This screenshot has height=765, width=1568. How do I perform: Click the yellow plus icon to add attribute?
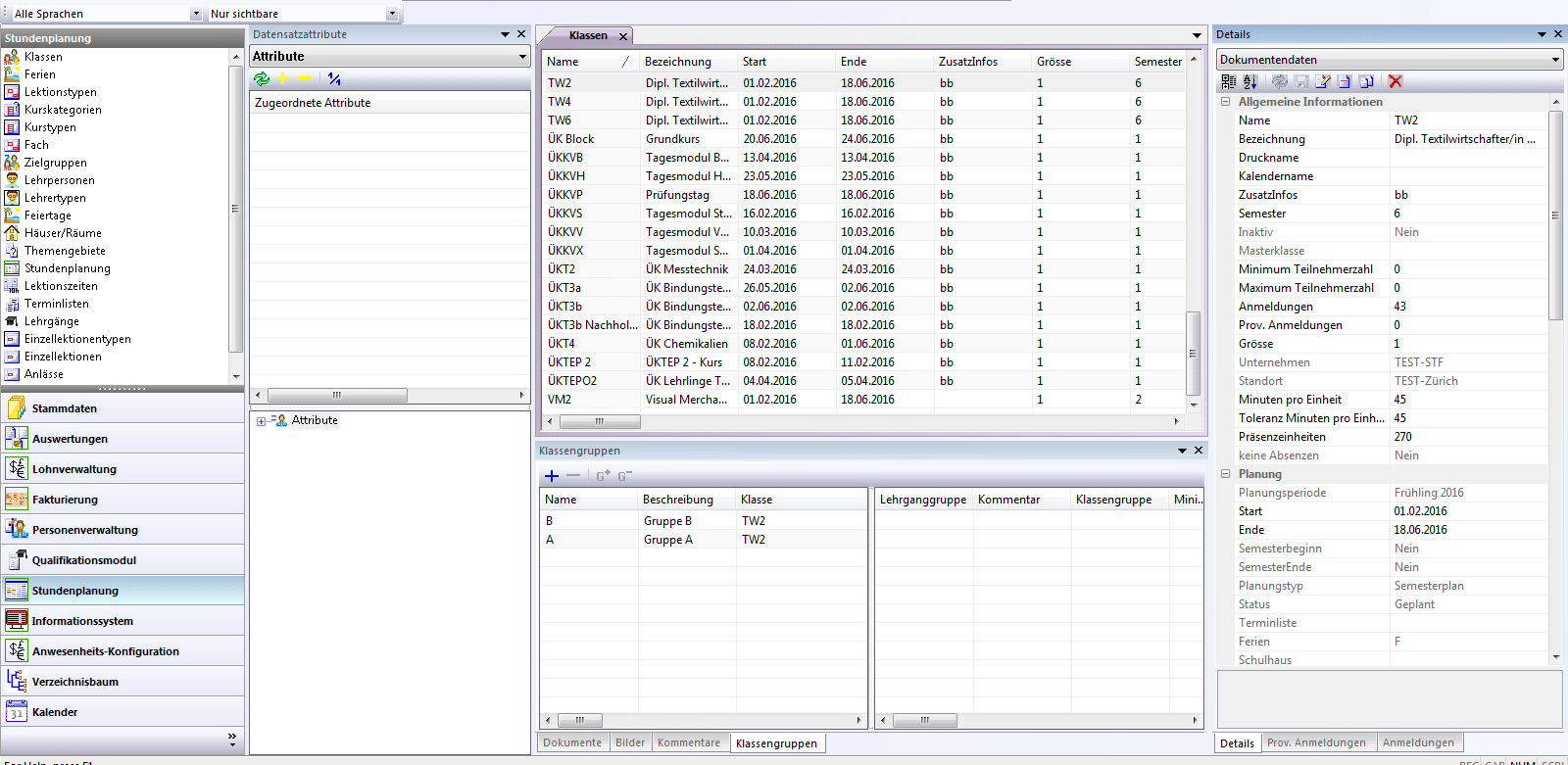coord(283,79)
